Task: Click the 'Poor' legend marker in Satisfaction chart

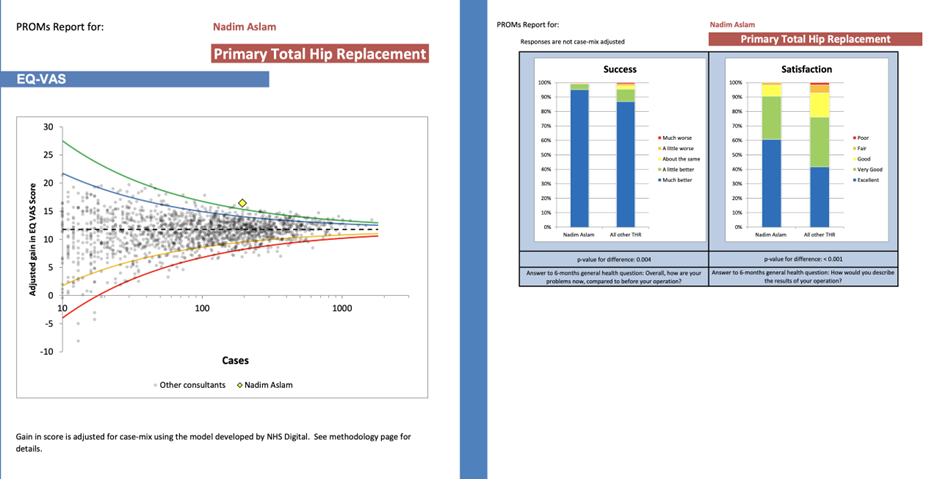Action: (852, 137)
